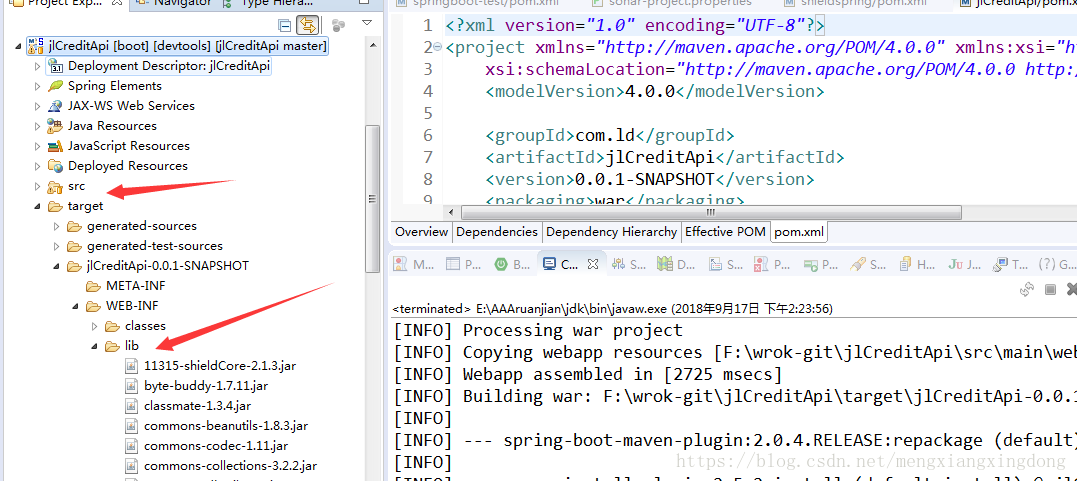Collapse the WEB-INF folder arrow
The height and width of the screenshot is (481, 1077).
[76, 306]
